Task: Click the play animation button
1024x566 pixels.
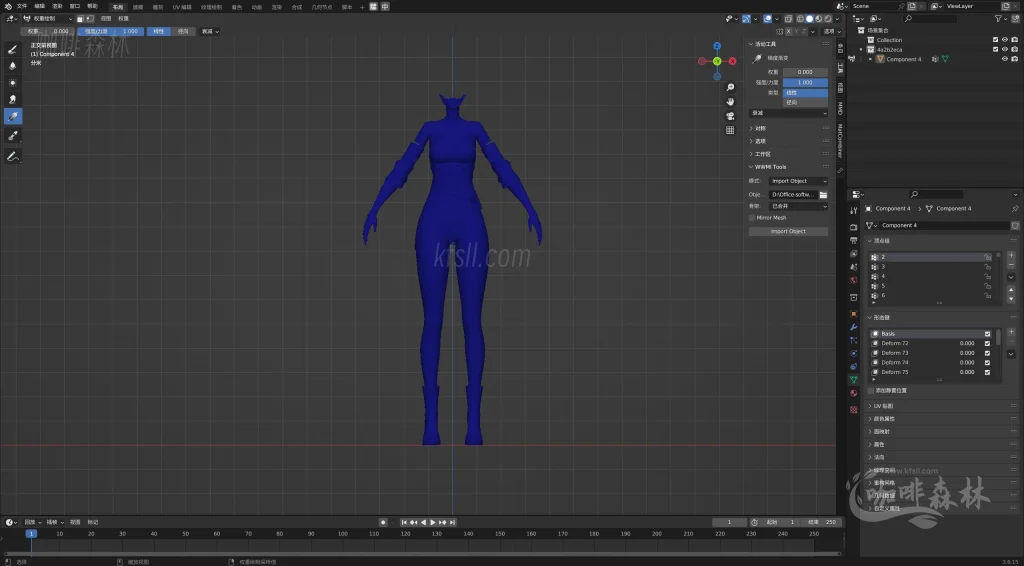Action: (x=432, y=522)
